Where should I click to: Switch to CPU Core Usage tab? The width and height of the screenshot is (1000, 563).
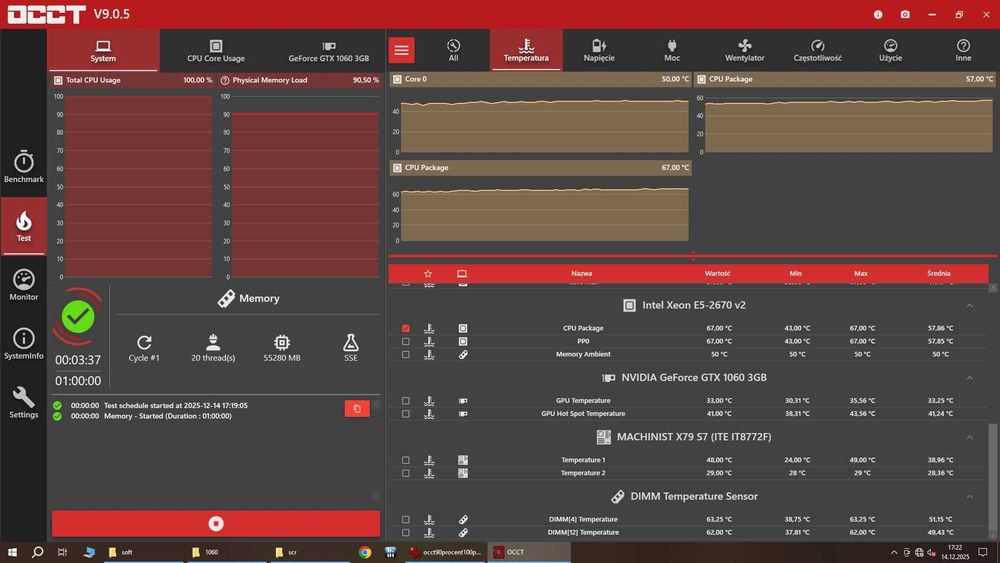[216, 50]
